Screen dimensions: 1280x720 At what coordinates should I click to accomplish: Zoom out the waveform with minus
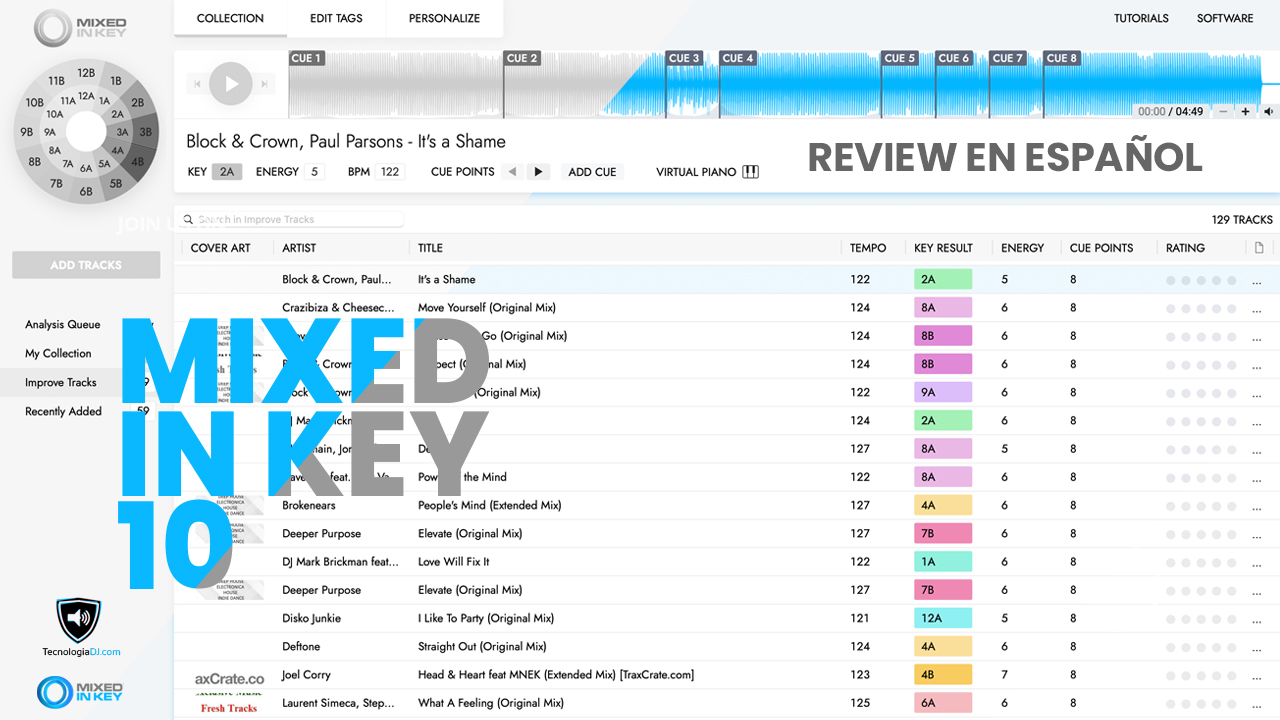click(x=1223, y=112)
